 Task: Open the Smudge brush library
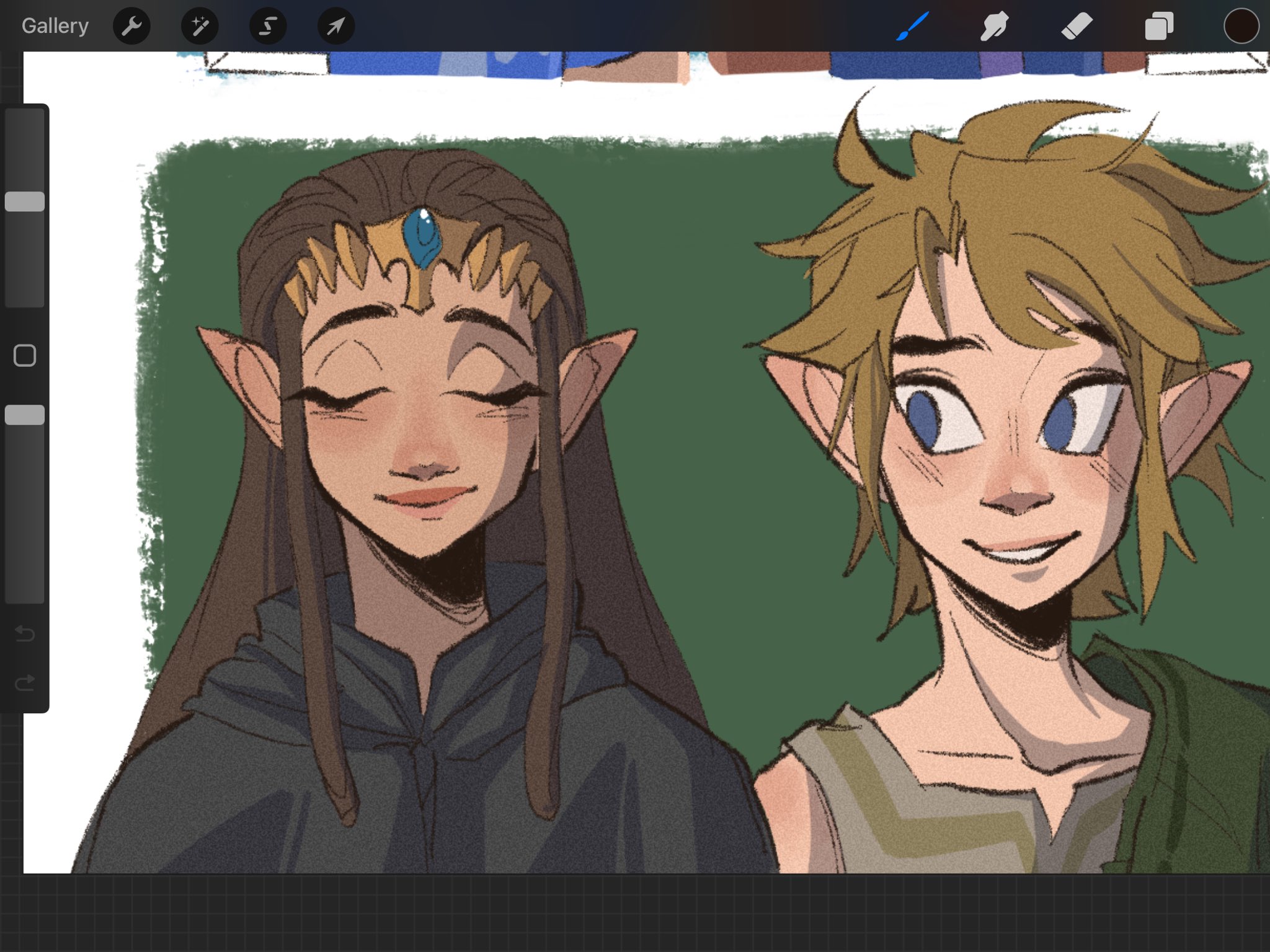(993, 26)
